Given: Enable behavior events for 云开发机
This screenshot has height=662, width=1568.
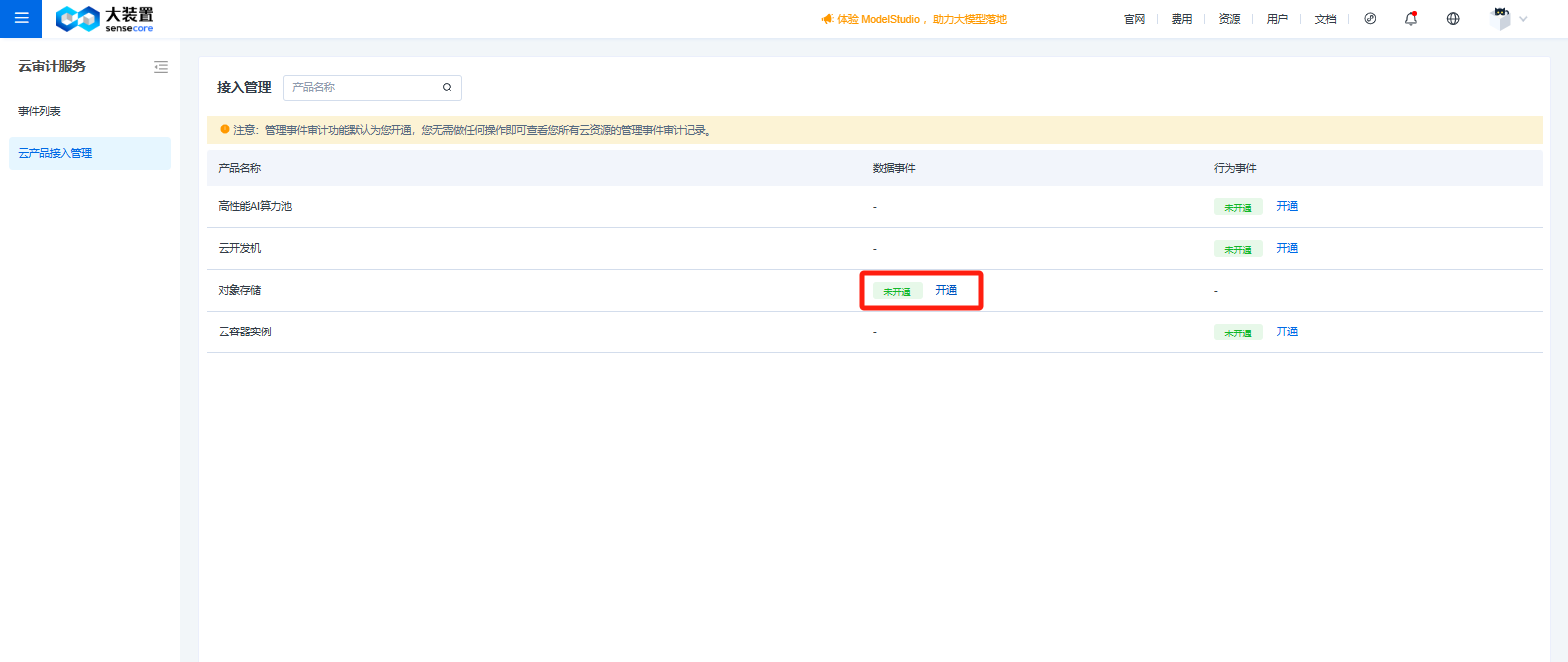Looking at the screenshot, I should pyautogui.click(x=1287, y=248).
